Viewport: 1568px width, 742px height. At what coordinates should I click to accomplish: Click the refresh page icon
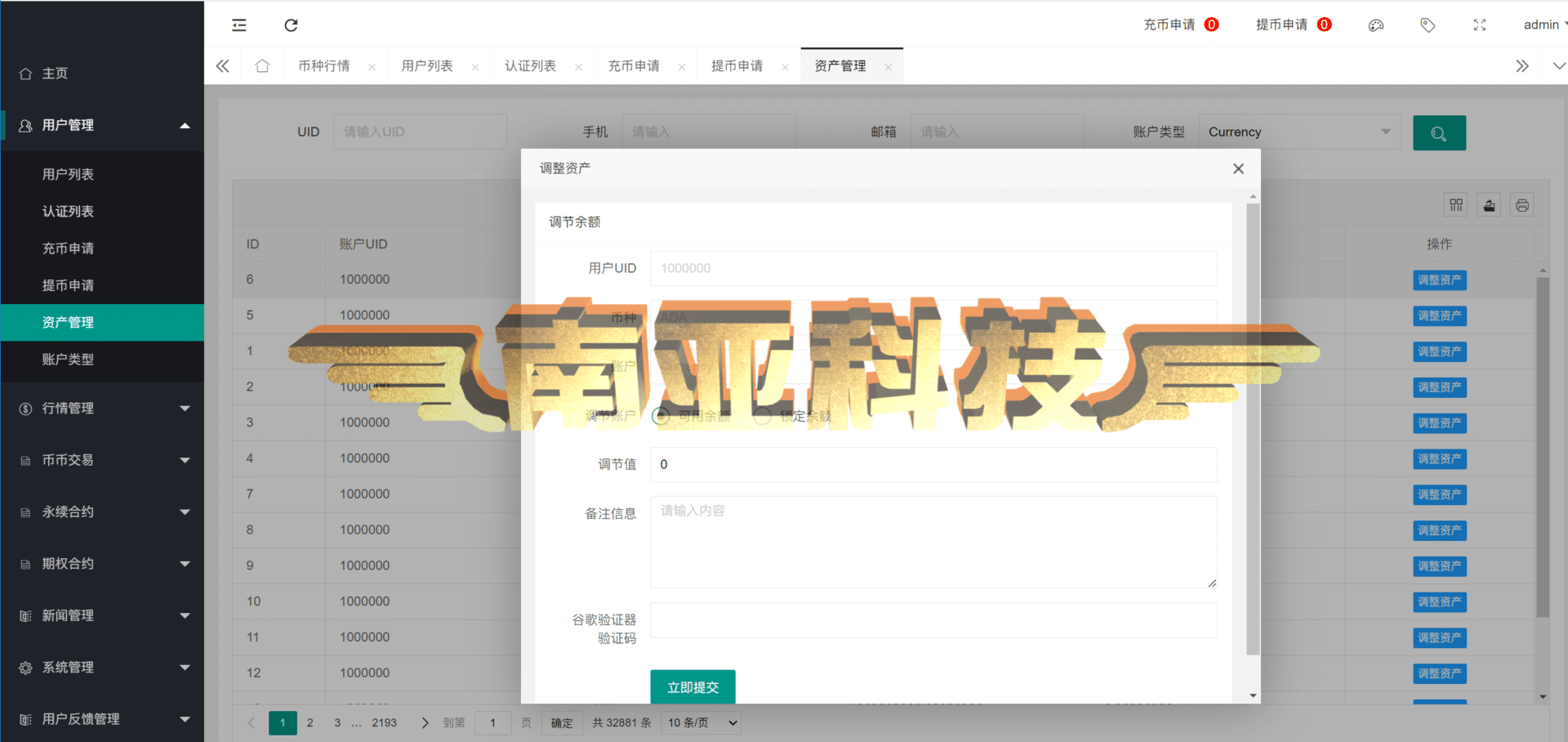point(291,25)
